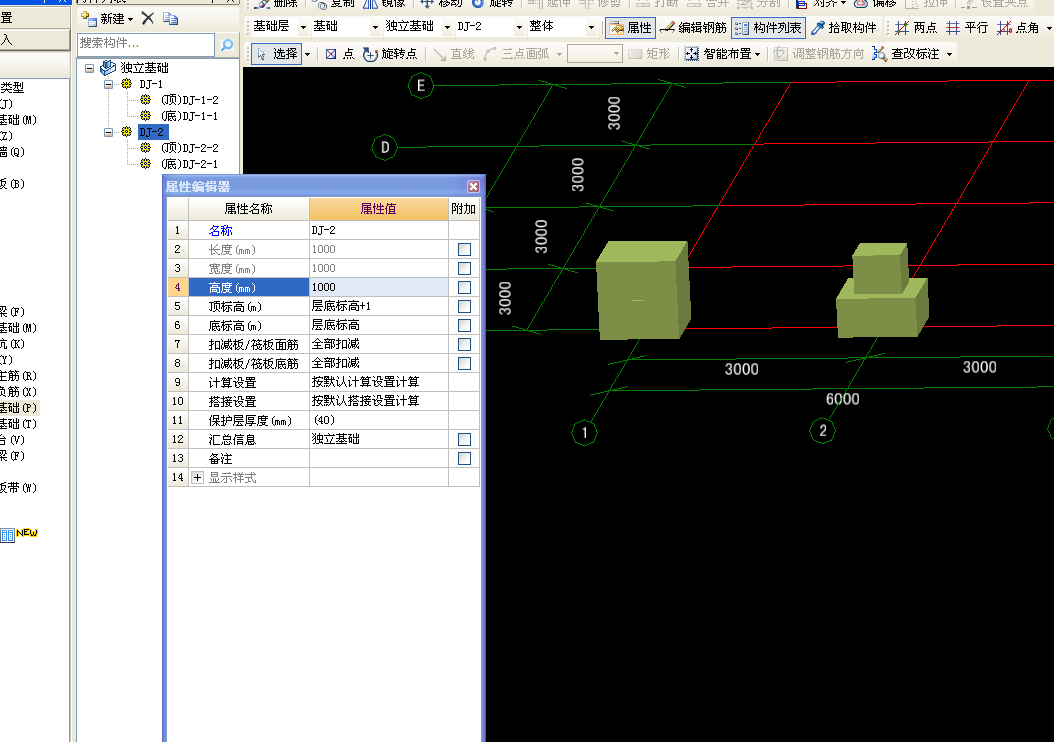Viewport: 1054px width, 742px height.
Task: Tick the 附加 checkbox for 宽度(mm)
Action: [464, 268]
